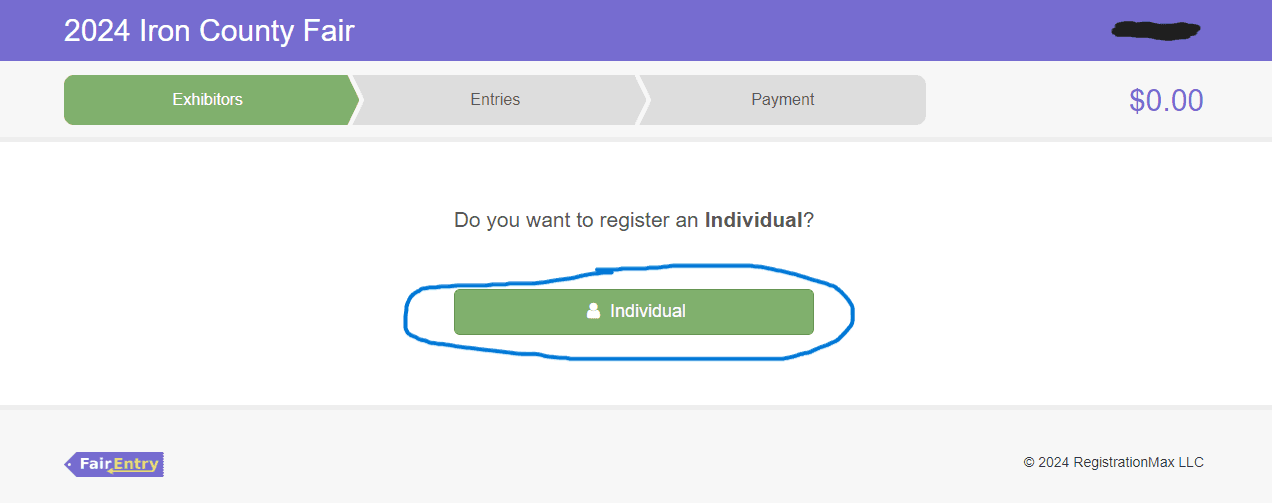Viewport: 1272px width, 503px height.
Task: Register using the green Individual button
Action: pyautogui.click(x=634, y=312)
